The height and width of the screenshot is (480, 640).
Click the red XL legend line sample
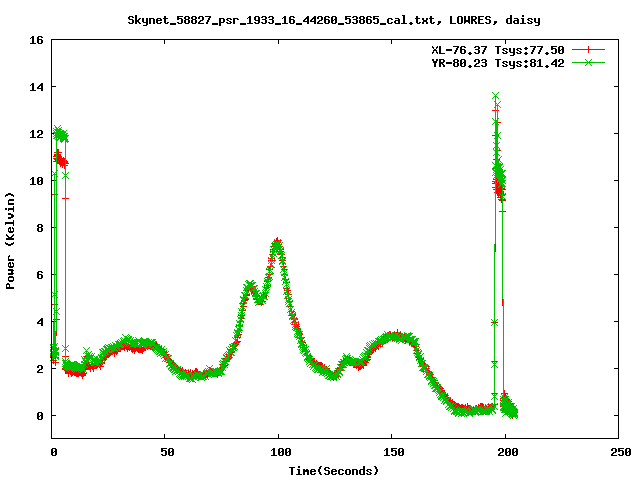point(588,50)
